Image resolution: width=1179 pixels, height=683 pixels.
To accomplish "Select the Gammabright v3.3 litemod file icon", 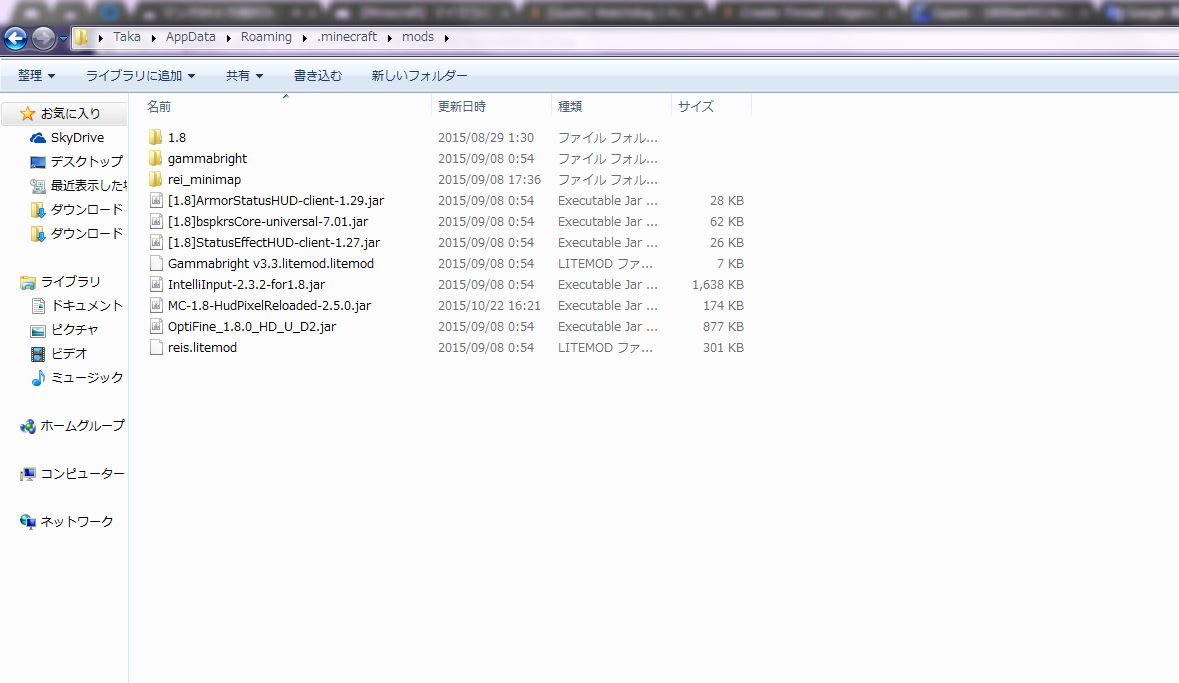I will pyautogui.click(x=156, y=263).
